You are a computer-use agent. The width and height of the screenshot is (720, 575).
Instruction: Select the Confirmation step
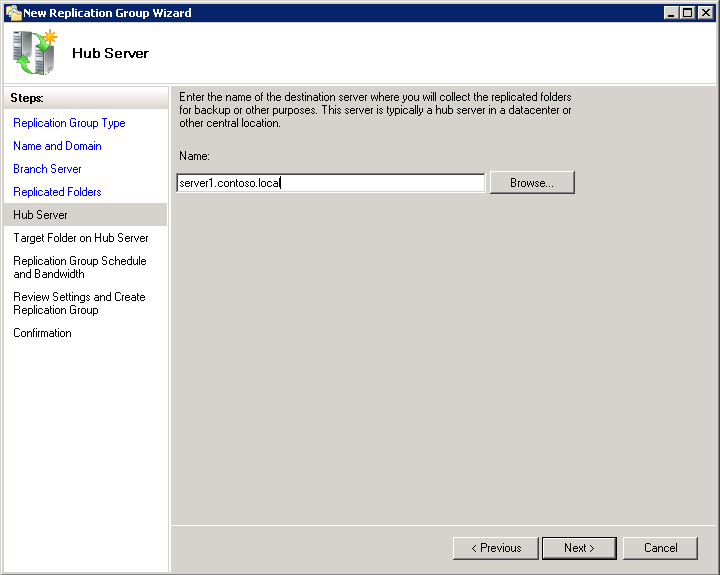(x=42, y=333)
